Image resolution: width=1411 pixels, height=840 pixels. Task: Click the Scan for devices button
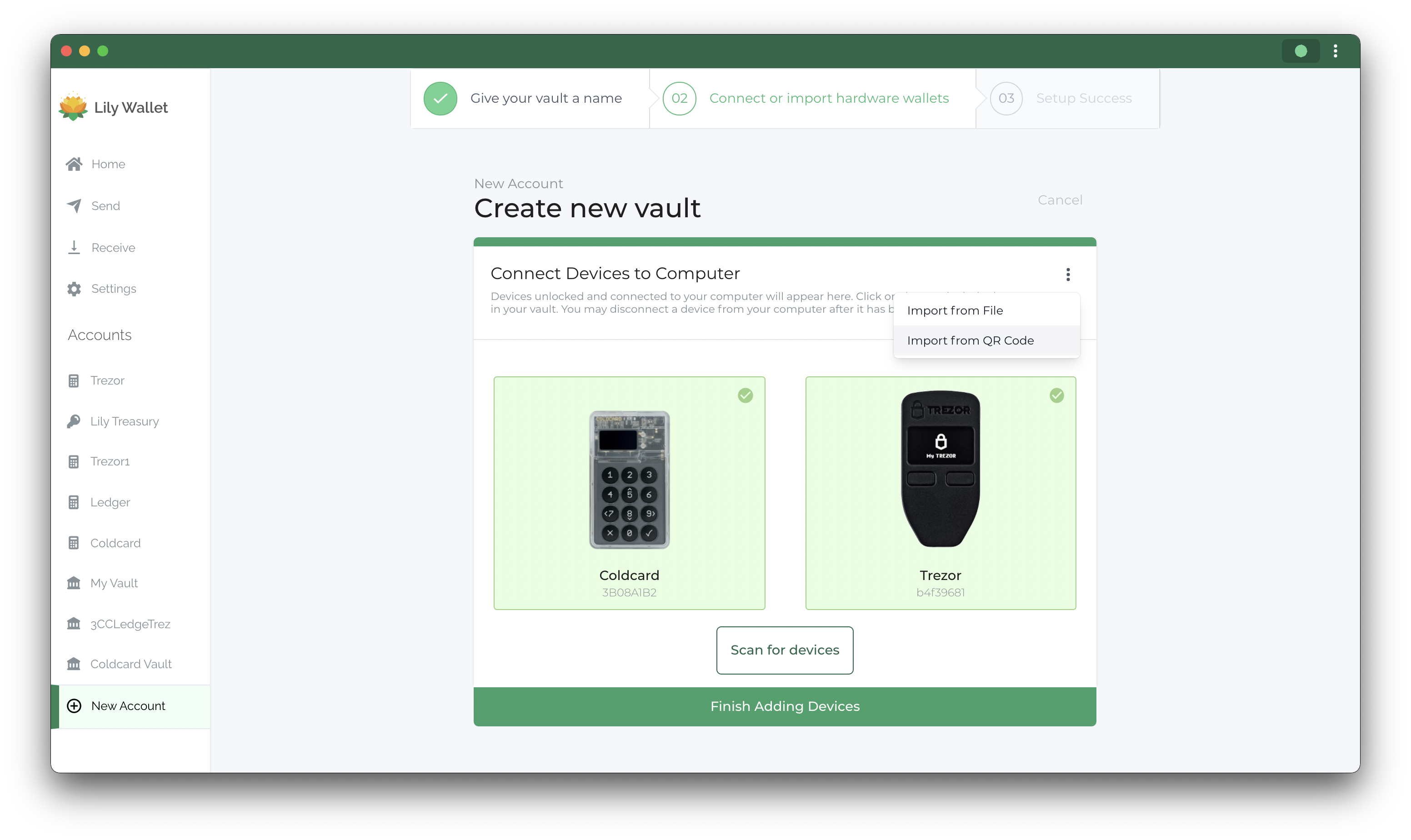coord(785,650)
